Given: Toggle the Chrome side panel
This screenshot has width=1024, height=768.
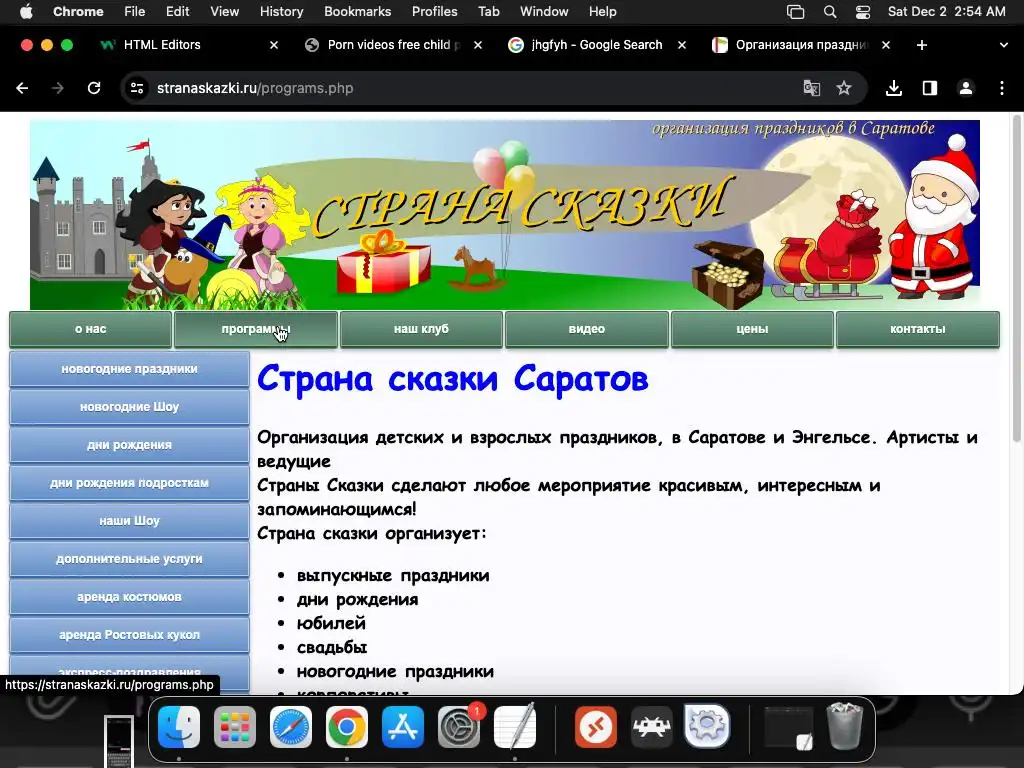Looking at the screenshot, I should coord(930,88).
